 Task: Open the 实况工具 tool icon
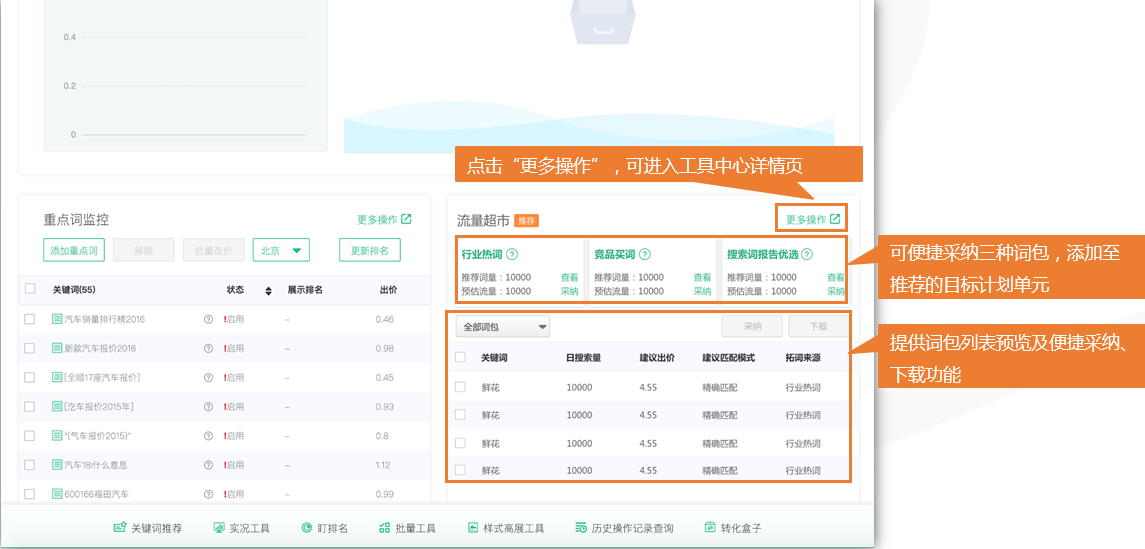click(x=218, y=528)
